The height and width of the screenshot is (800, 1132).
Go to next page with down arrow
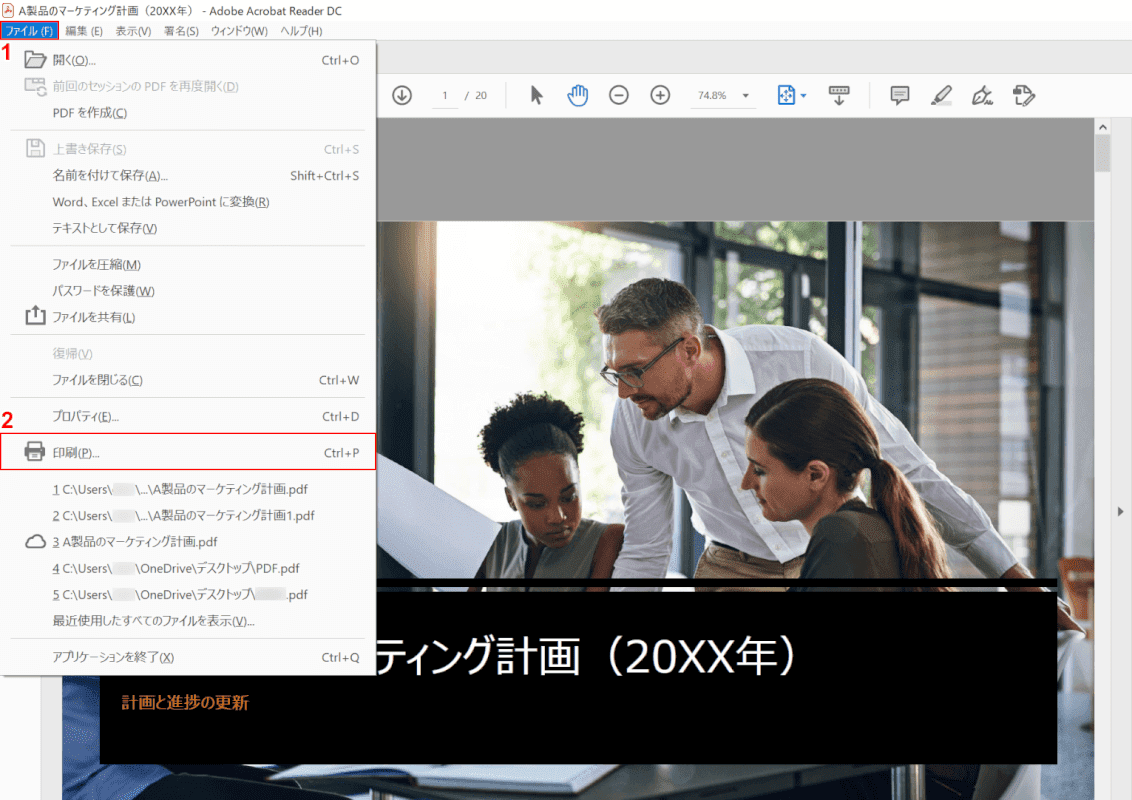point(402,95)
